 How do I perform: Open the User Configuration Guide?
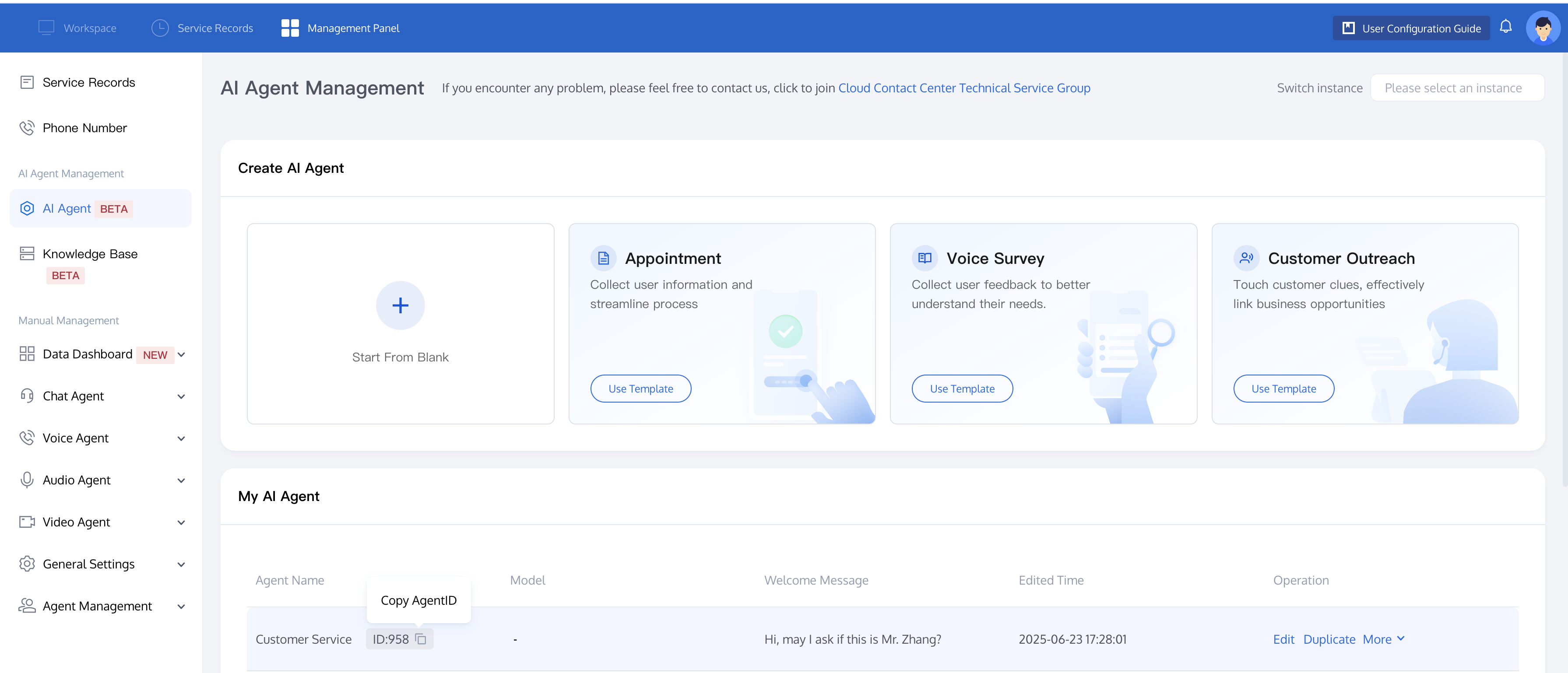pos(1410,28)
